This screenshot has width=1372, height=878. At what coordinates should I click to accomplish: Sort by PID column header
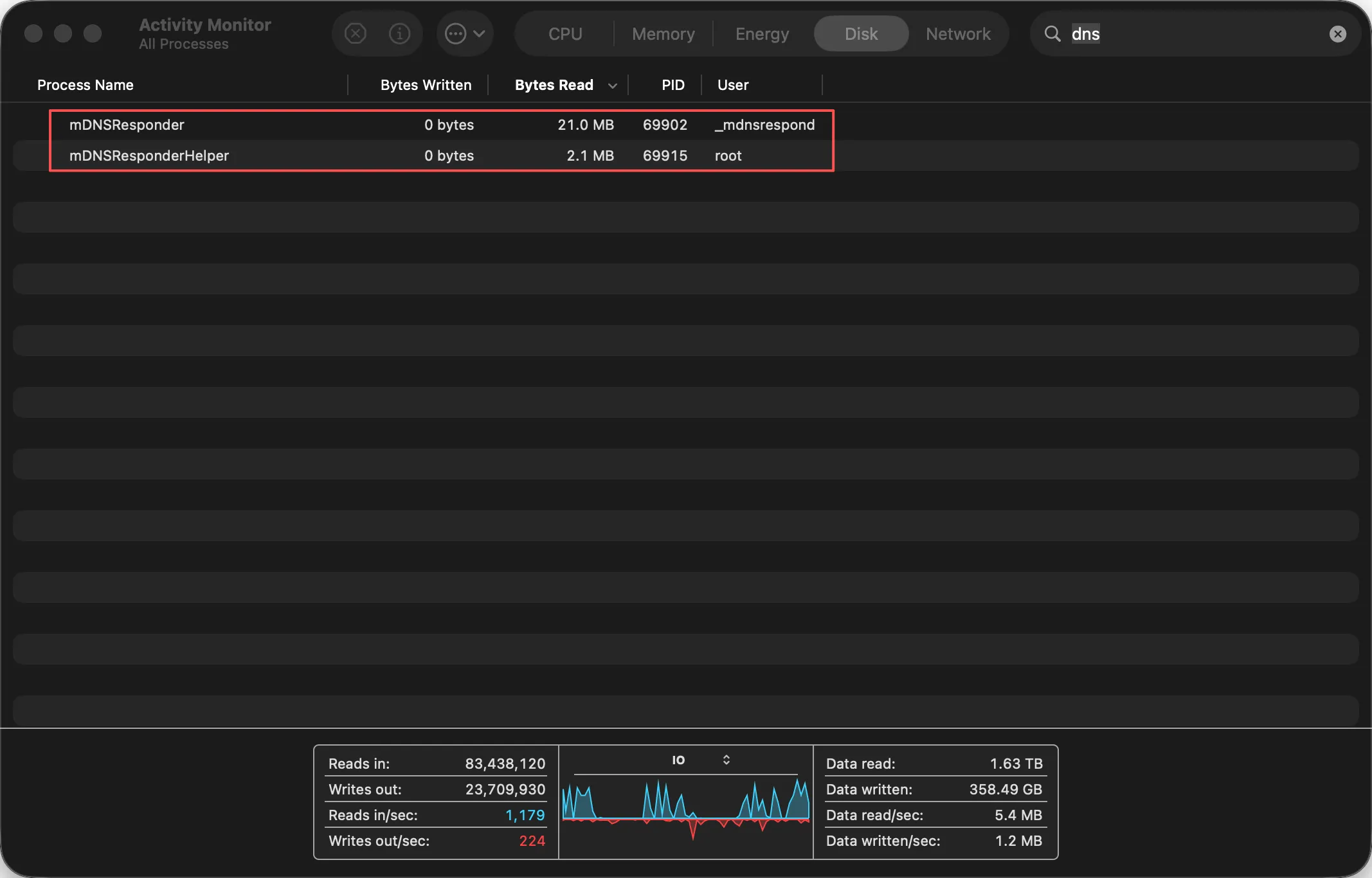pos(672,85)
